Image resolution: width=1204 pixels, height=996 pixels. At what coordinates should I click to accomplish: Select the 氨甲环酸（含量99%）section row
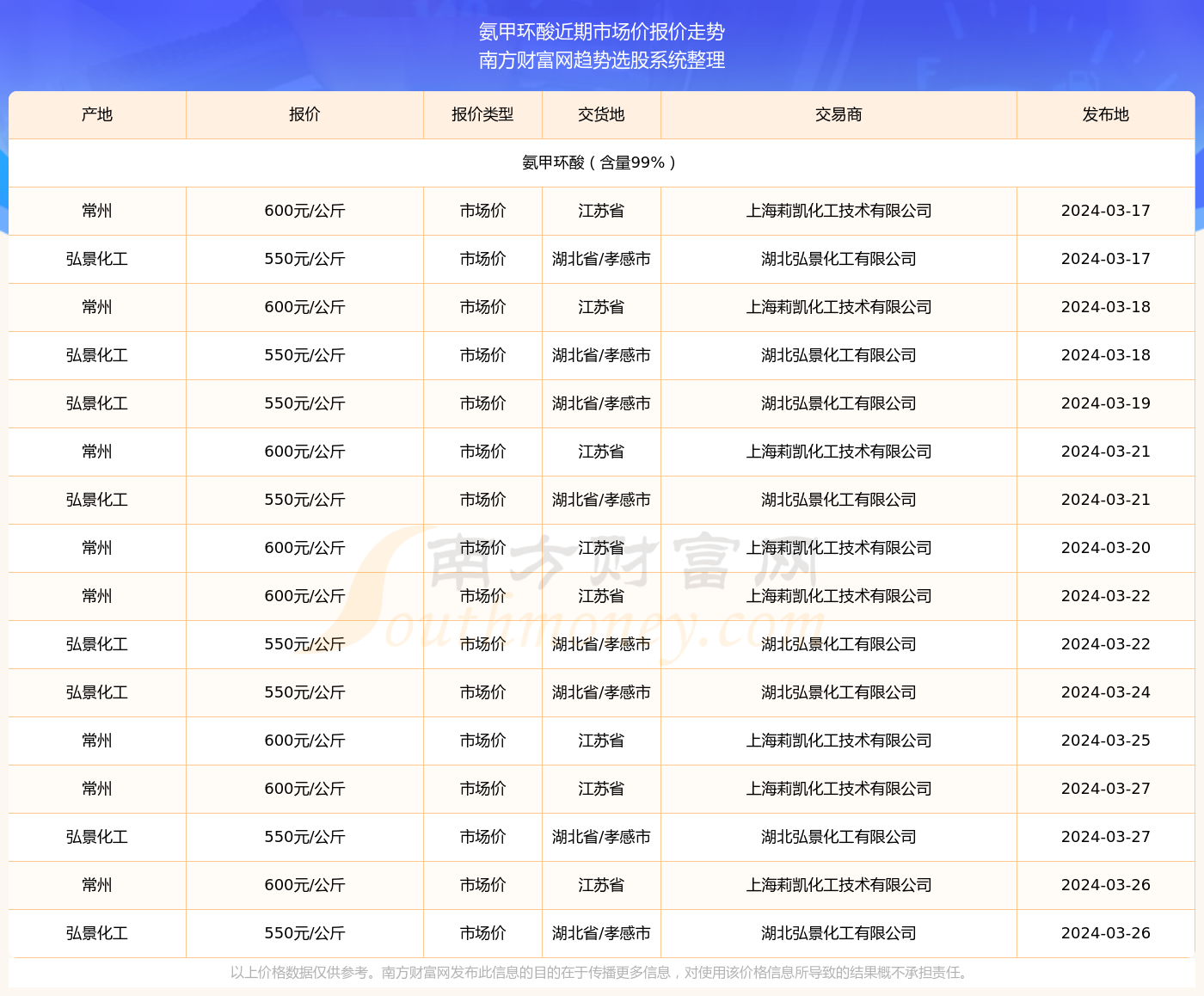602,163
